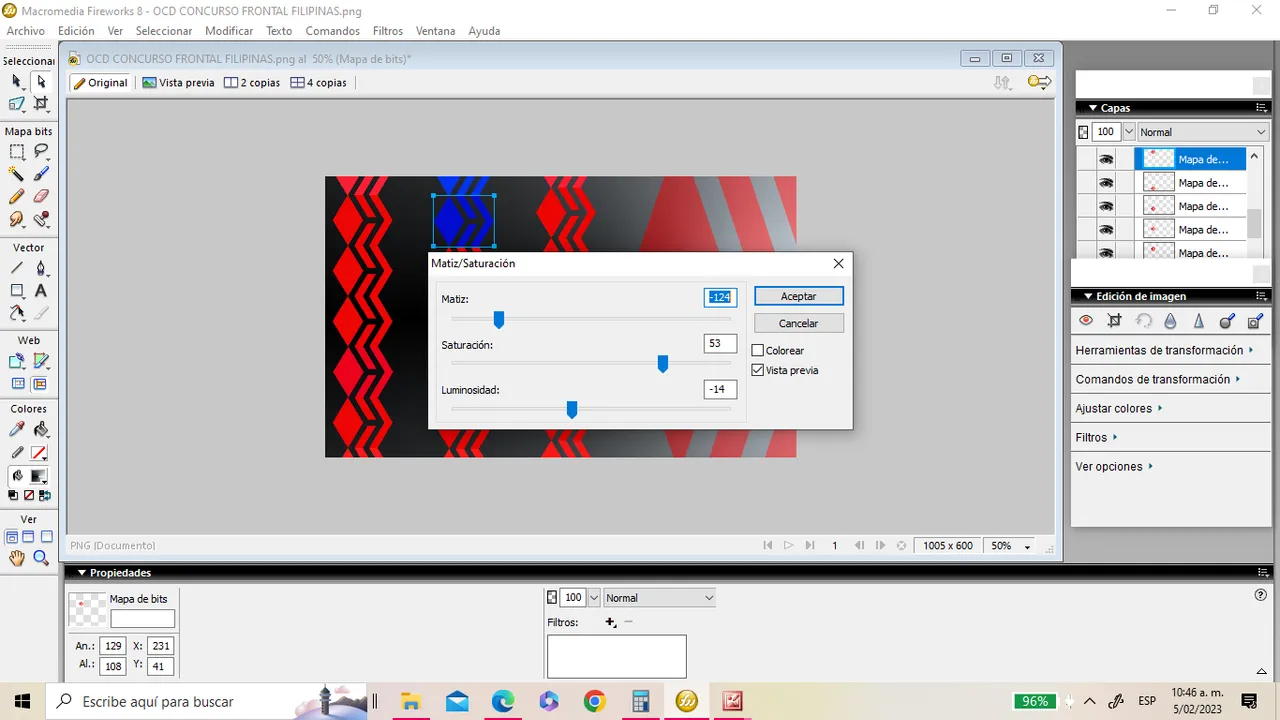This screenshot has height=720, width=1280.
Task: Click the Matiz slider handle
Action: point(499,319)
